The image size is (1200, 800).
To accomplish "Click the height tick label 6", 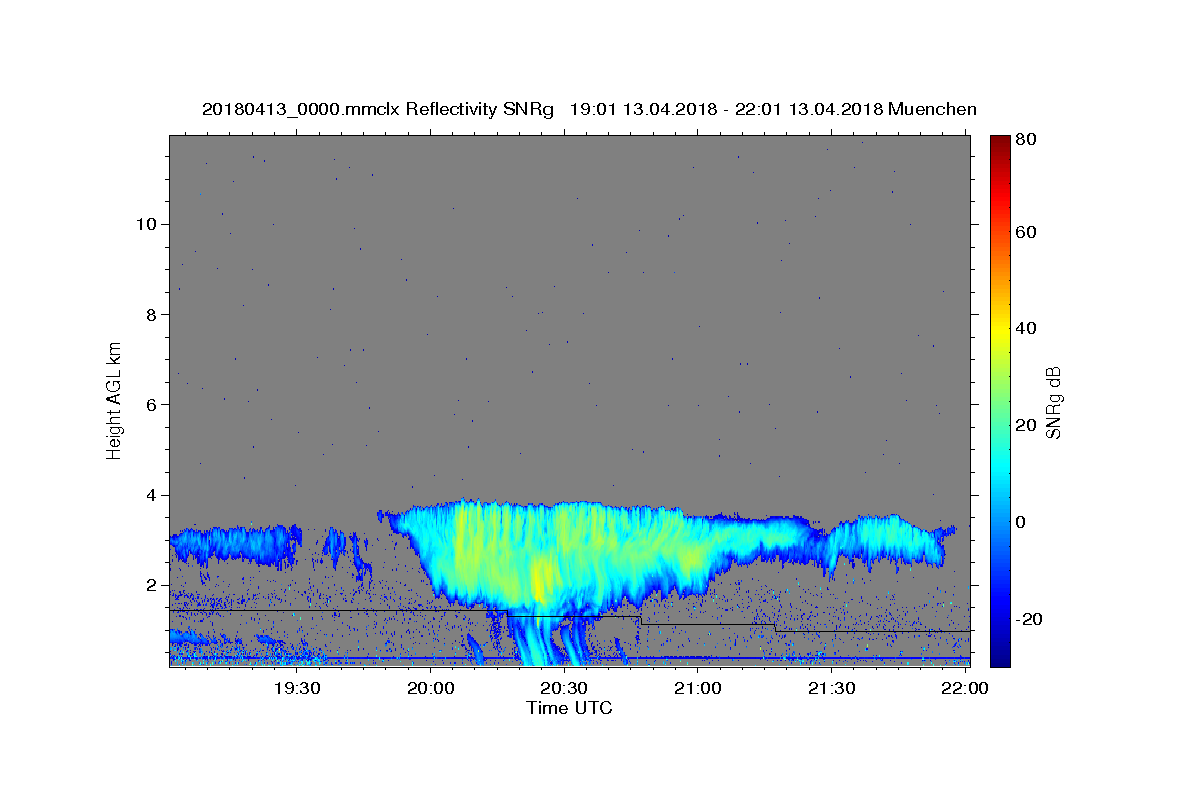I will point(152,404).
